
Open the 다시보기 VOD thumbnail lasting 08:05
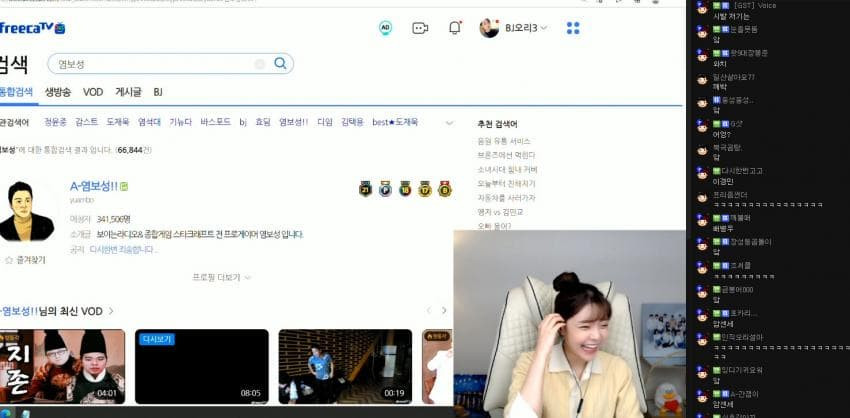[202, 366]
